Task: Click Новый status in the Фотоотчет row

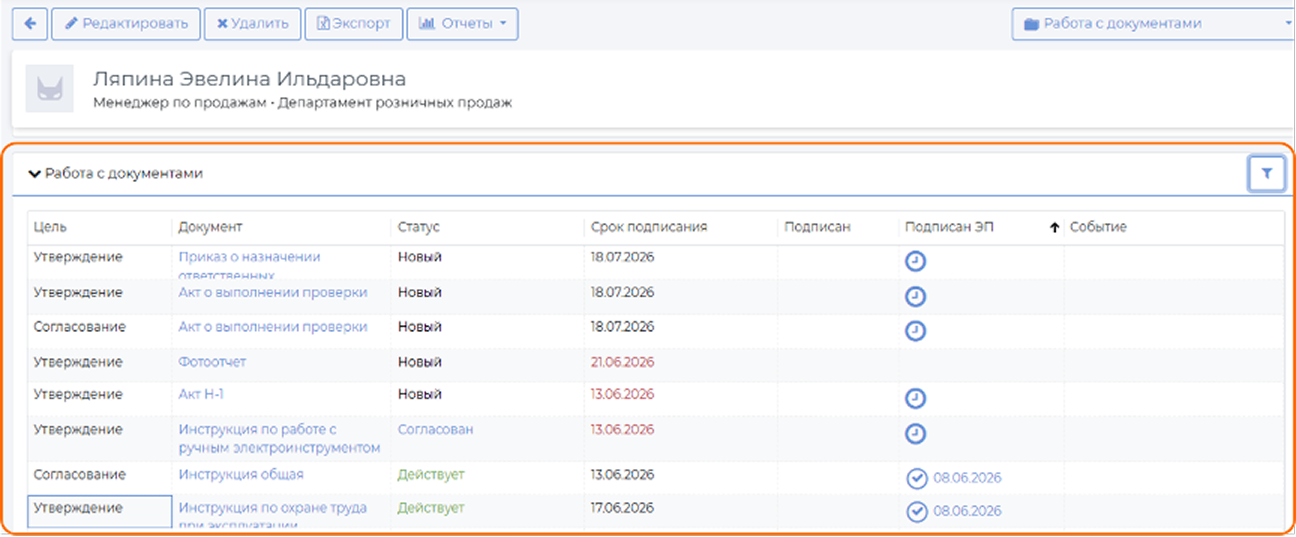Action: point(420,361)
